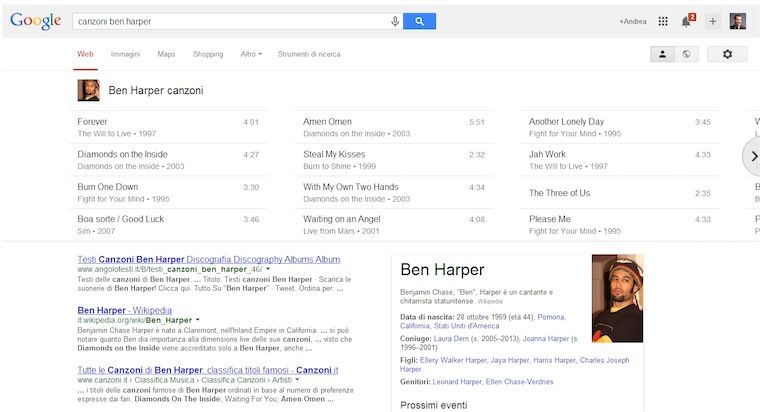Click the Prossimi eventi heading

(x=433, y=405)
